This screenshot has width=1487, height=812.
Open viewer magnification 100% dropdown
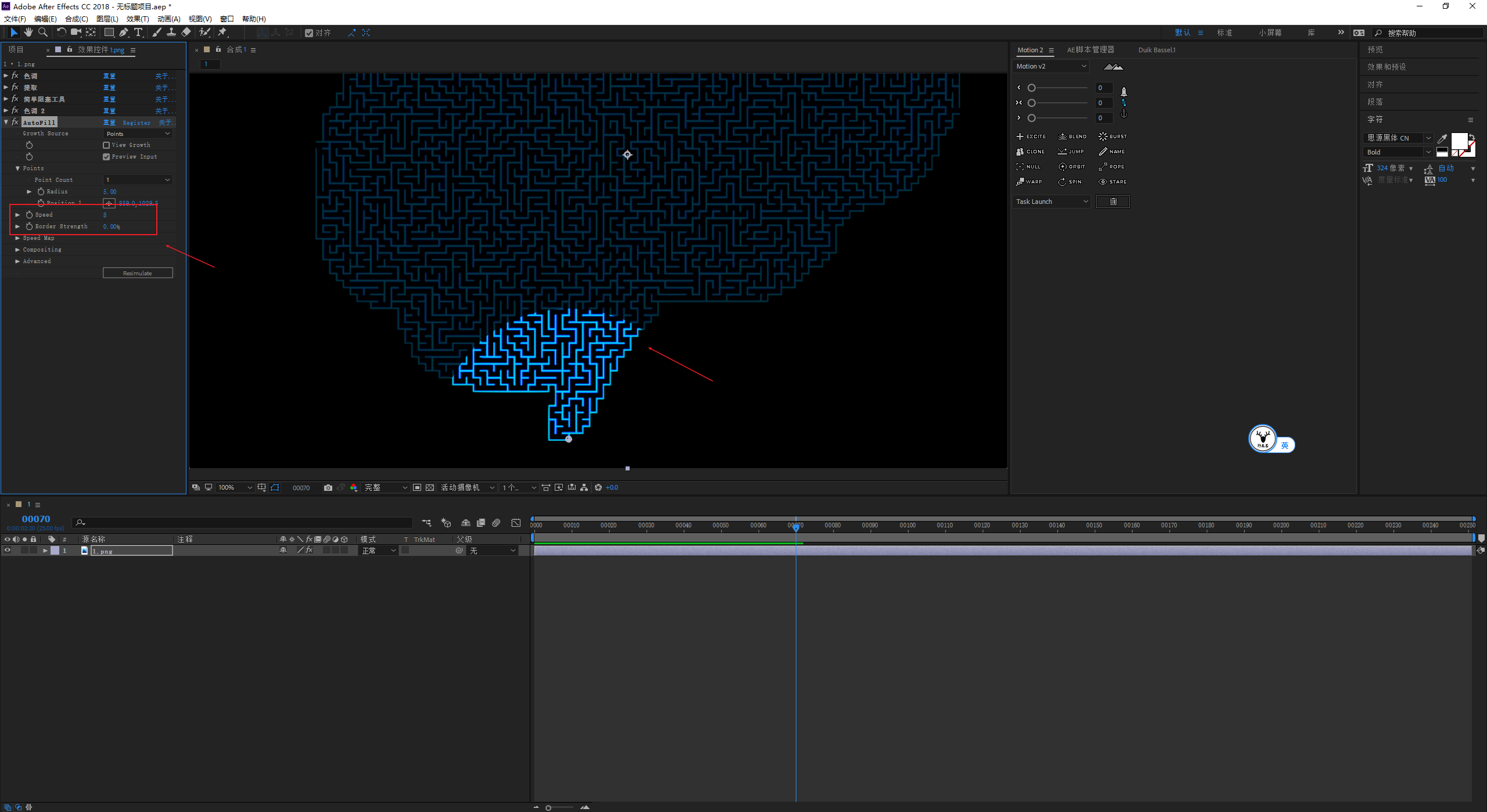pyautogui.click(x=235, y=487)
